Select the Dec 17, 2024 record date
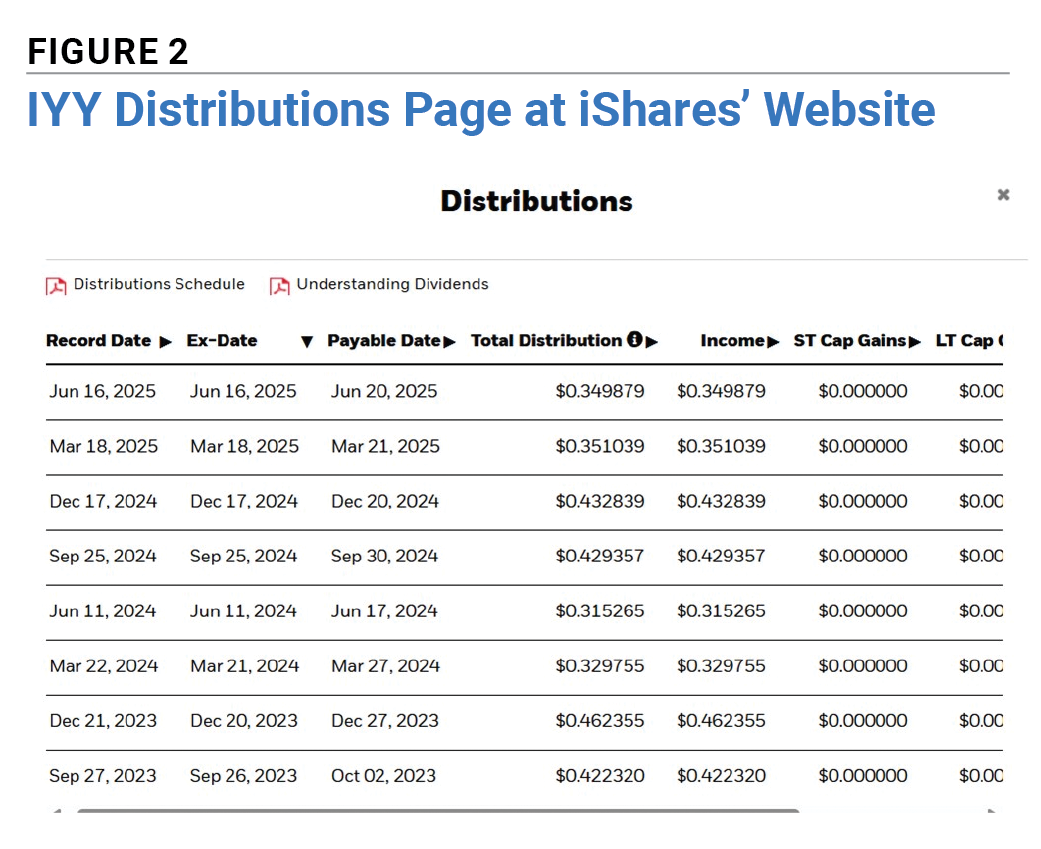 103,502
